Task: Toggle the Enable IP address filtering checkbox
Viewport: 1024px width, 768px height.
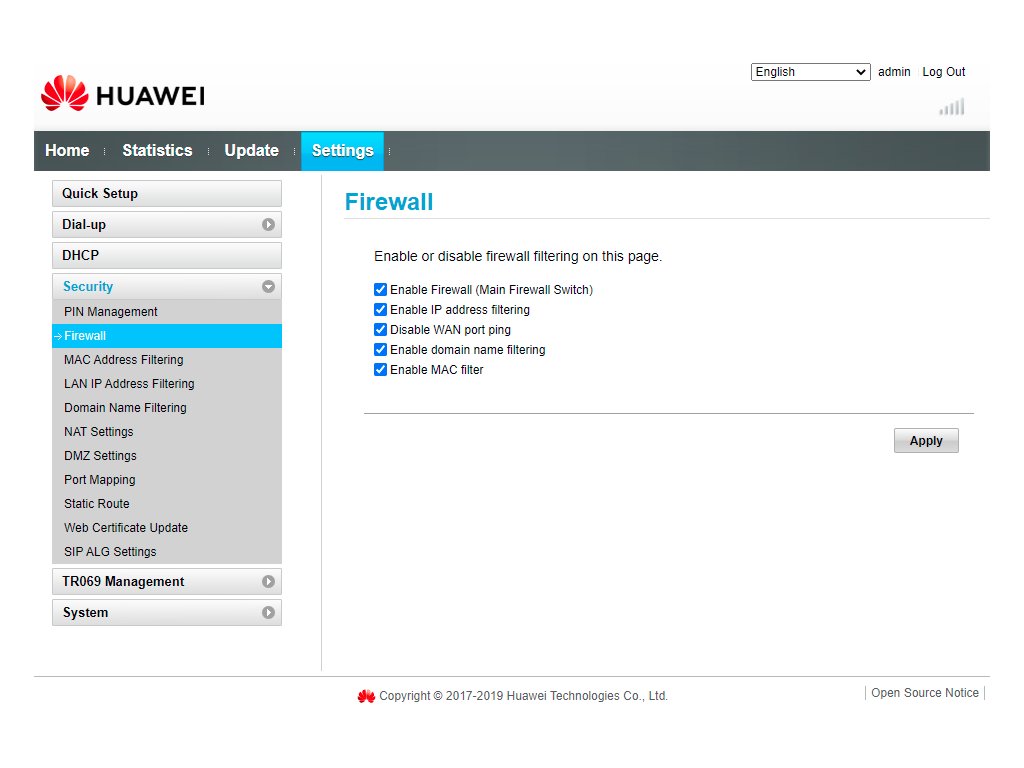Action: [380, 310]
